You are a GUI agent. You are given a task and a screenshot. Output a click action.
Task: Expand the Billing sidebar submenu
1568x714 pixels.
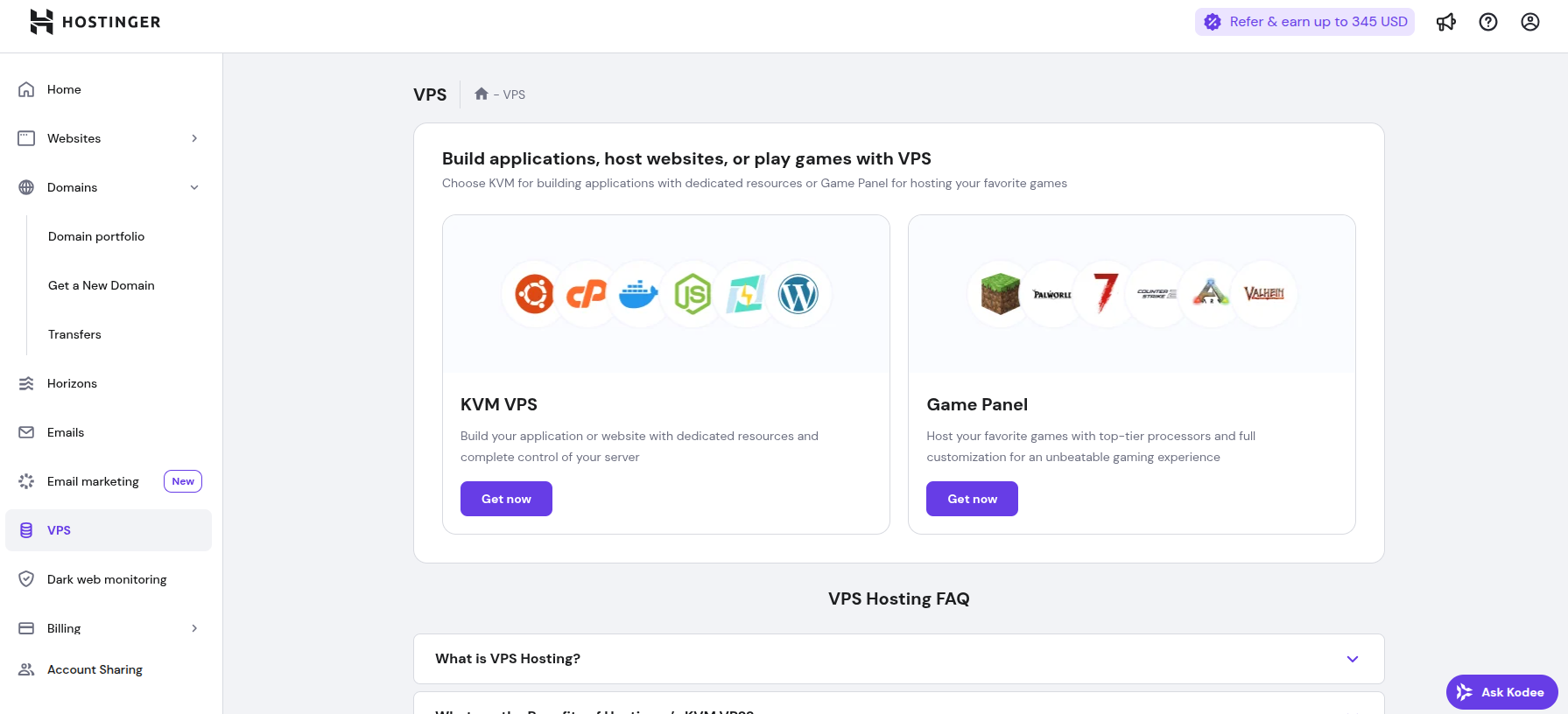point(194,628)
